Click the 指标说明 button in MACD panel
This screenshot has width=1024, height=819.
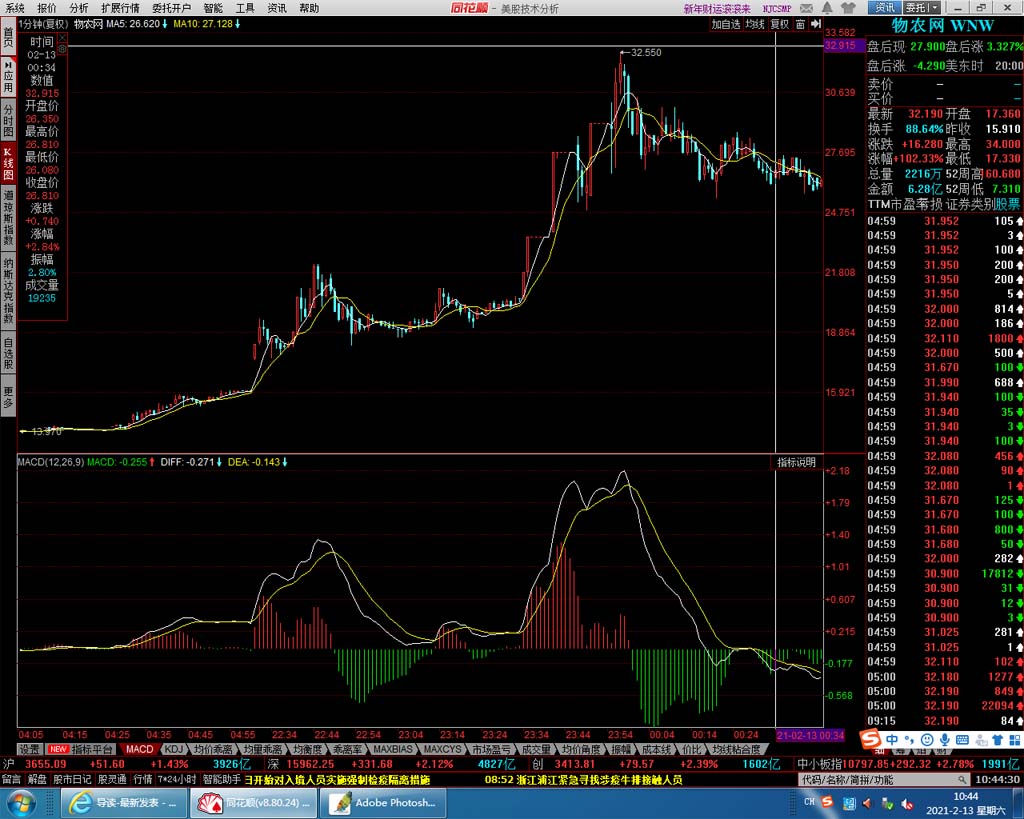796,462
